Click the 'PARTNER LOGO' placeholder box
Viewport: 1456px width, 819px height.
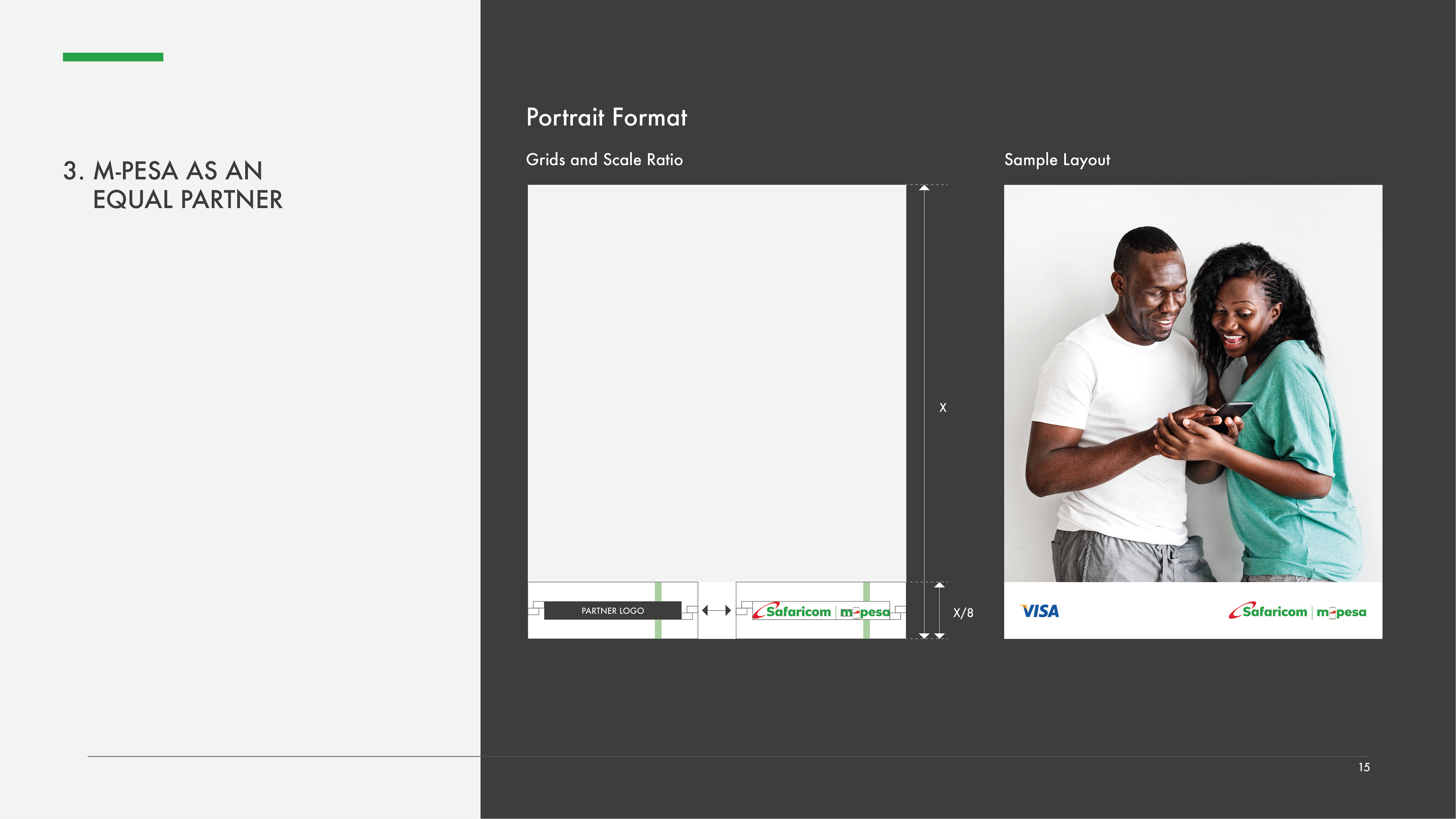point(613,610)
